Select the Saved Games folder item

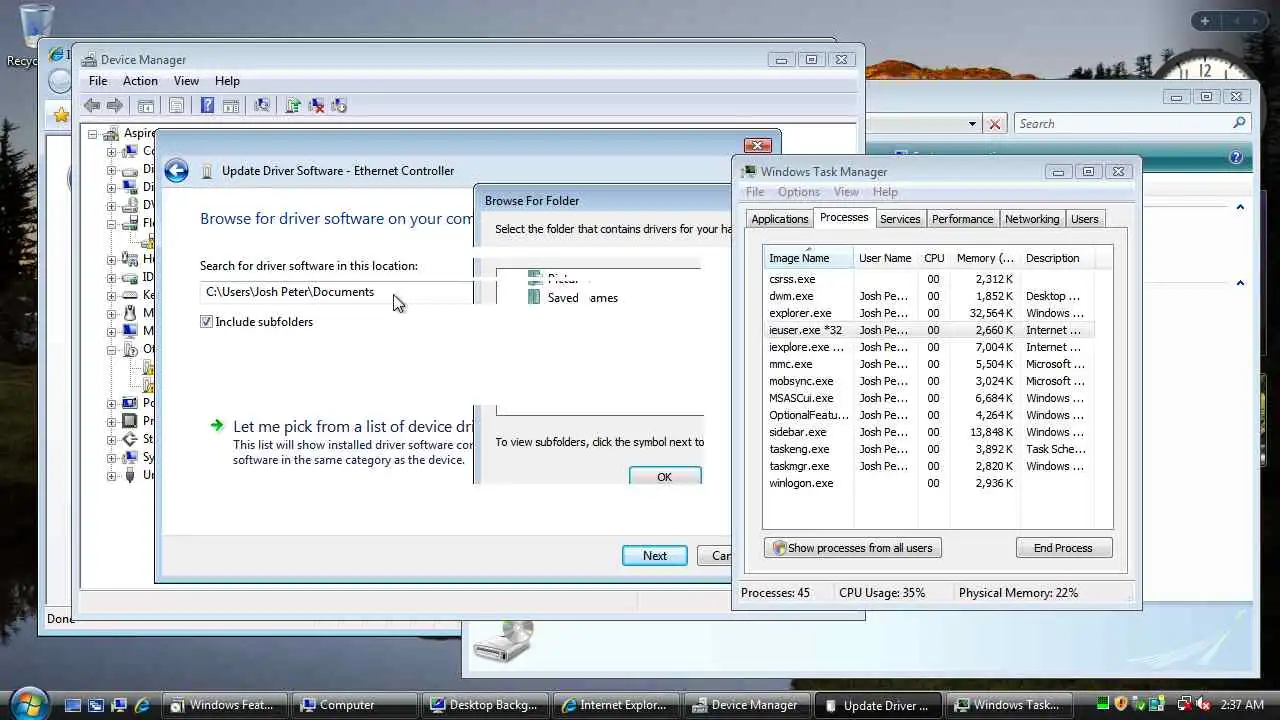574,298
